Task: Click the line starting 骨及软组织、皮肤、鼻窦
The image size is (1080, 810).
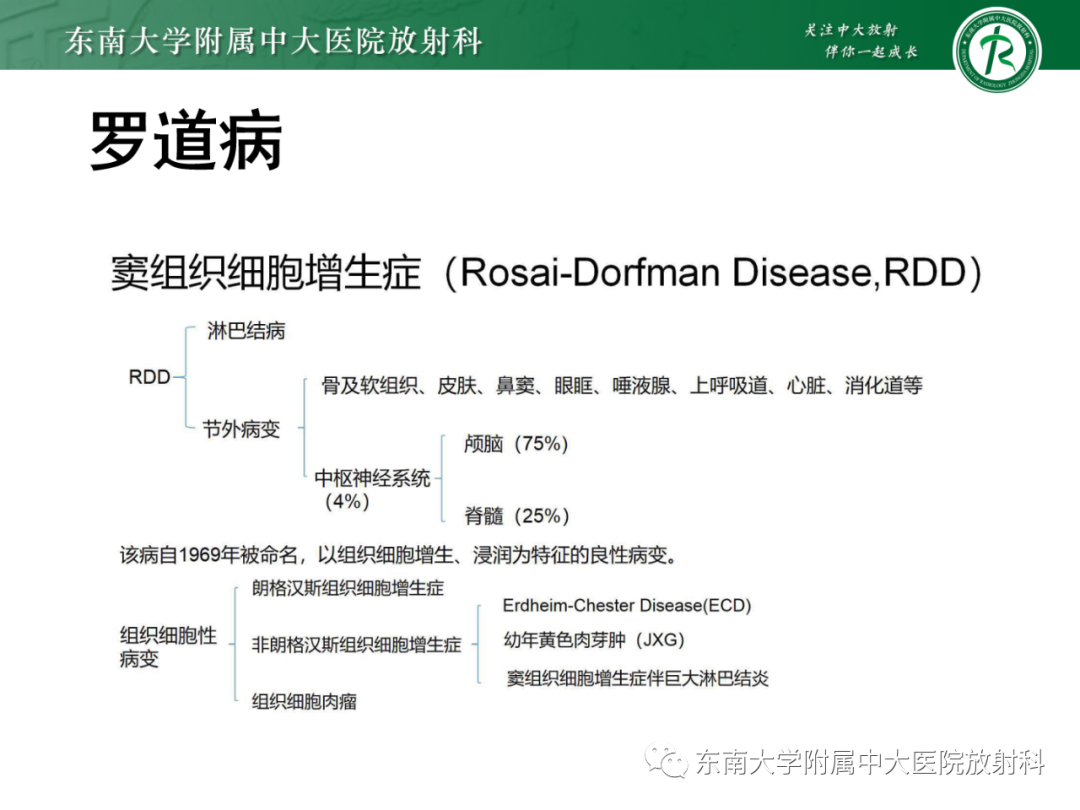Action: click(621, 386)
